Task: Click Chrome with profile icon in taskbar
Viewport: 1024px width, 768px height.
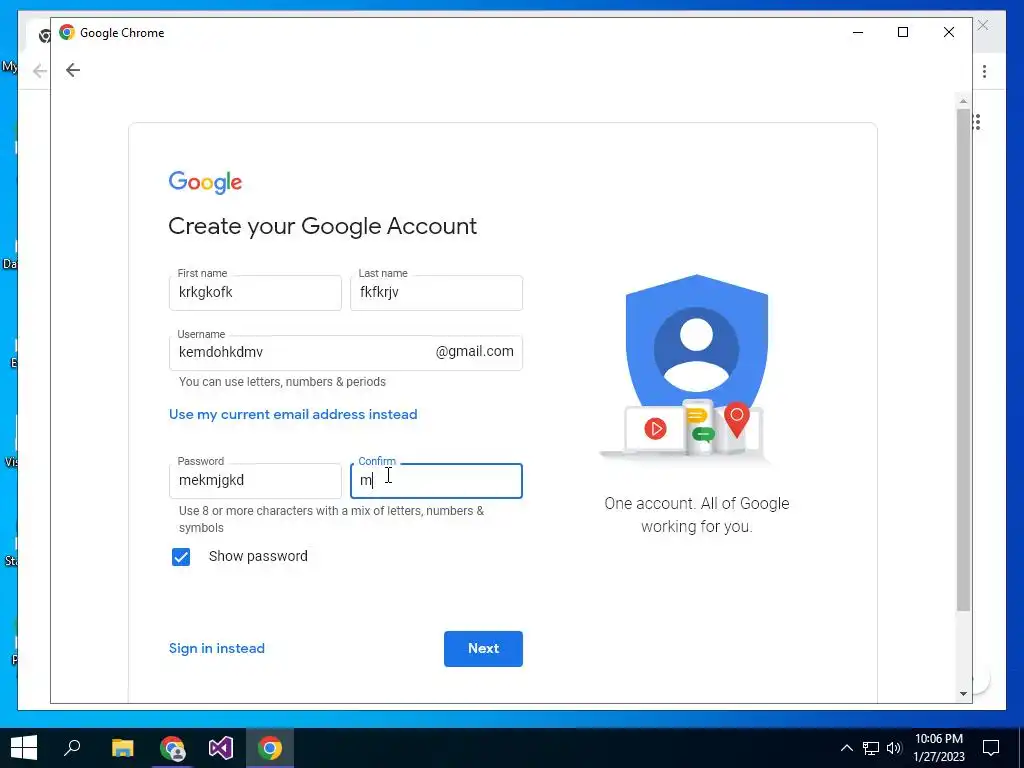Action: coord(172,748)
